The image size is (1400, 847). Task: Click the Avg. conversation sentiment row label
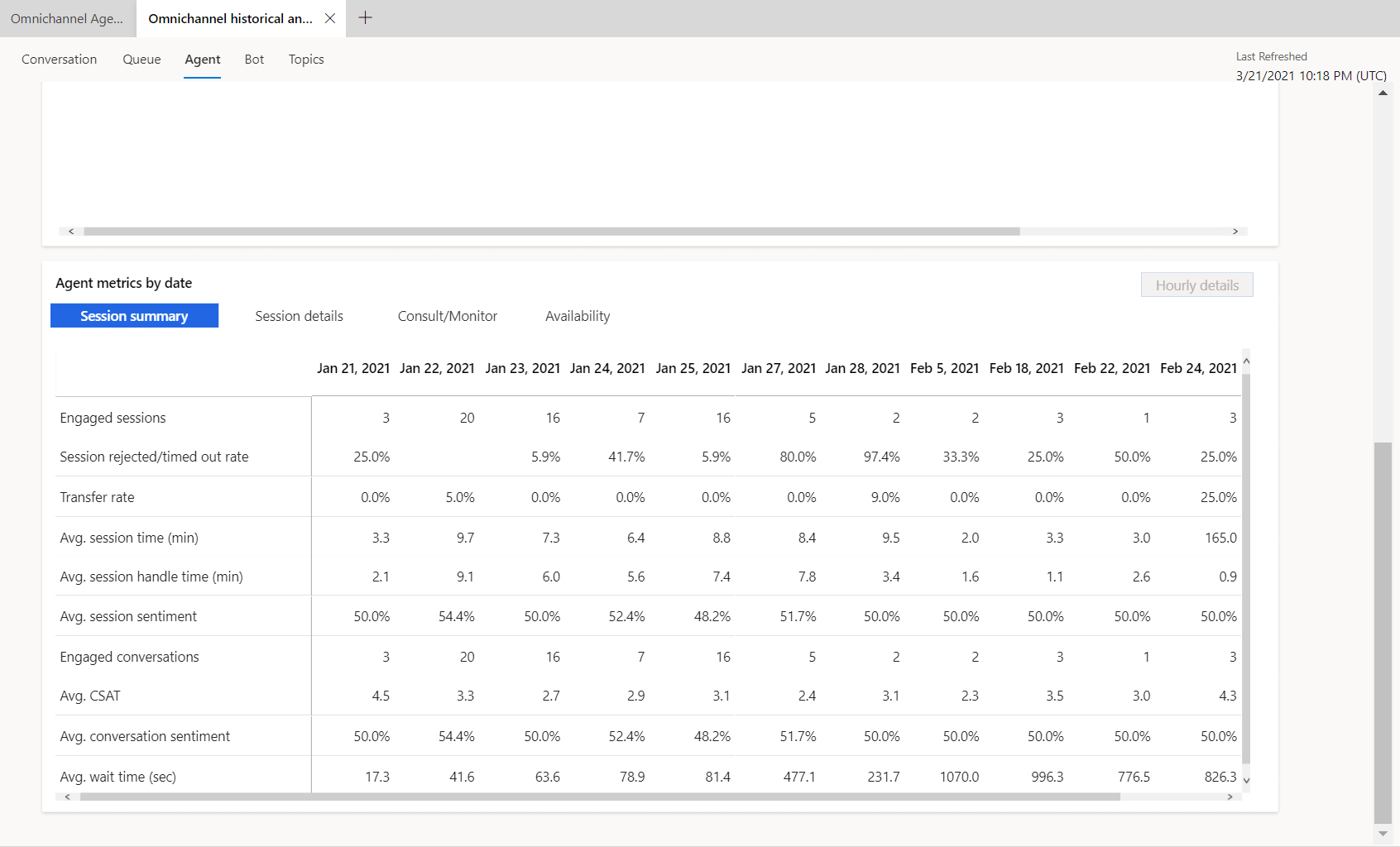(x=145, y=736)
